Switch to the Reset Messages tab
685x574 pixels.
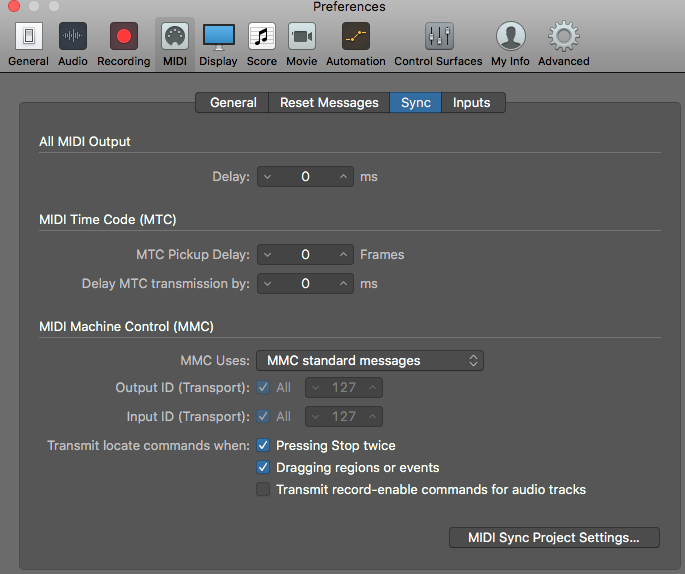point(329,103)
